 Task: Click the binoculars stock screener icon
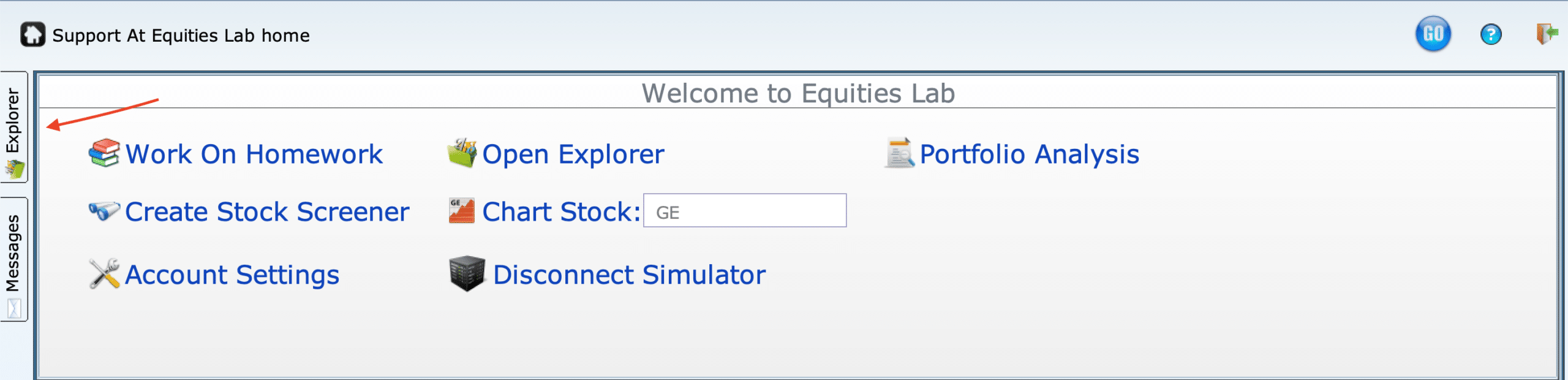[x=104, y=211]
